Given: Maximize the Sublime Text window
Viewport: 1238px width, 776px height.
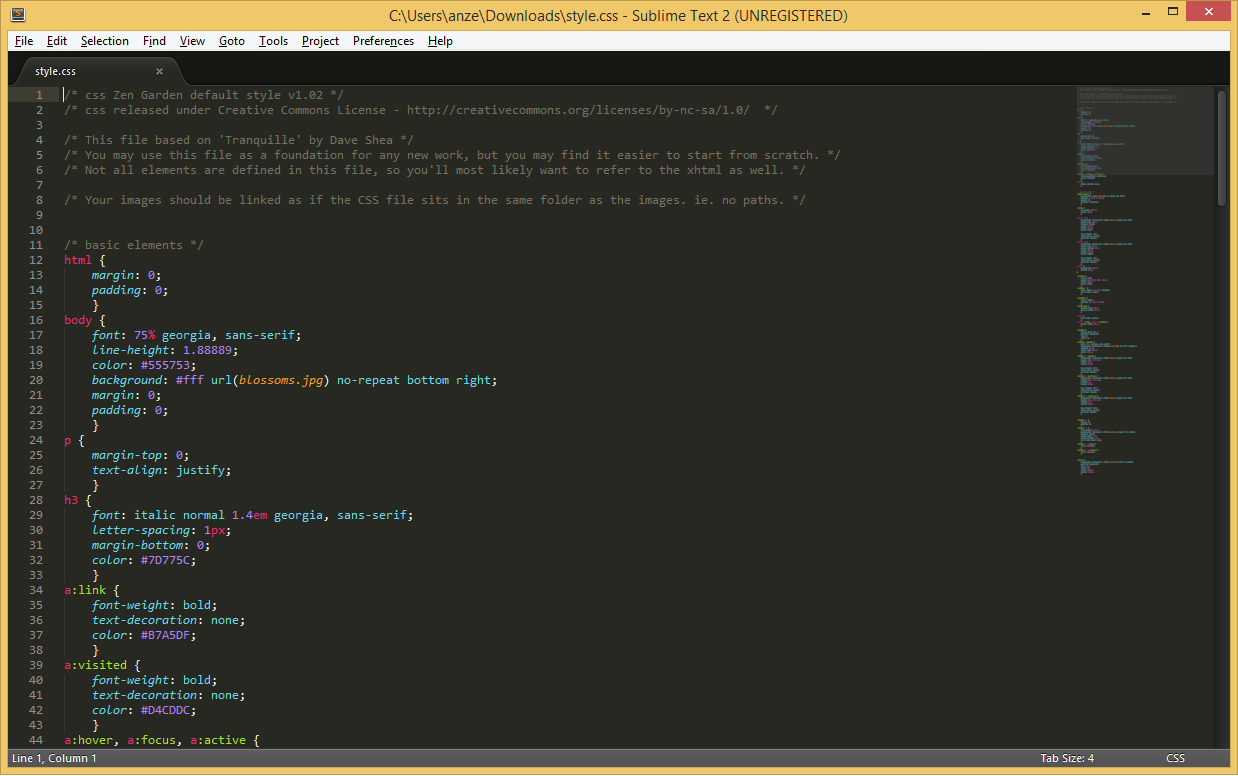Looking at the screenshot, I should [1172, 13].
